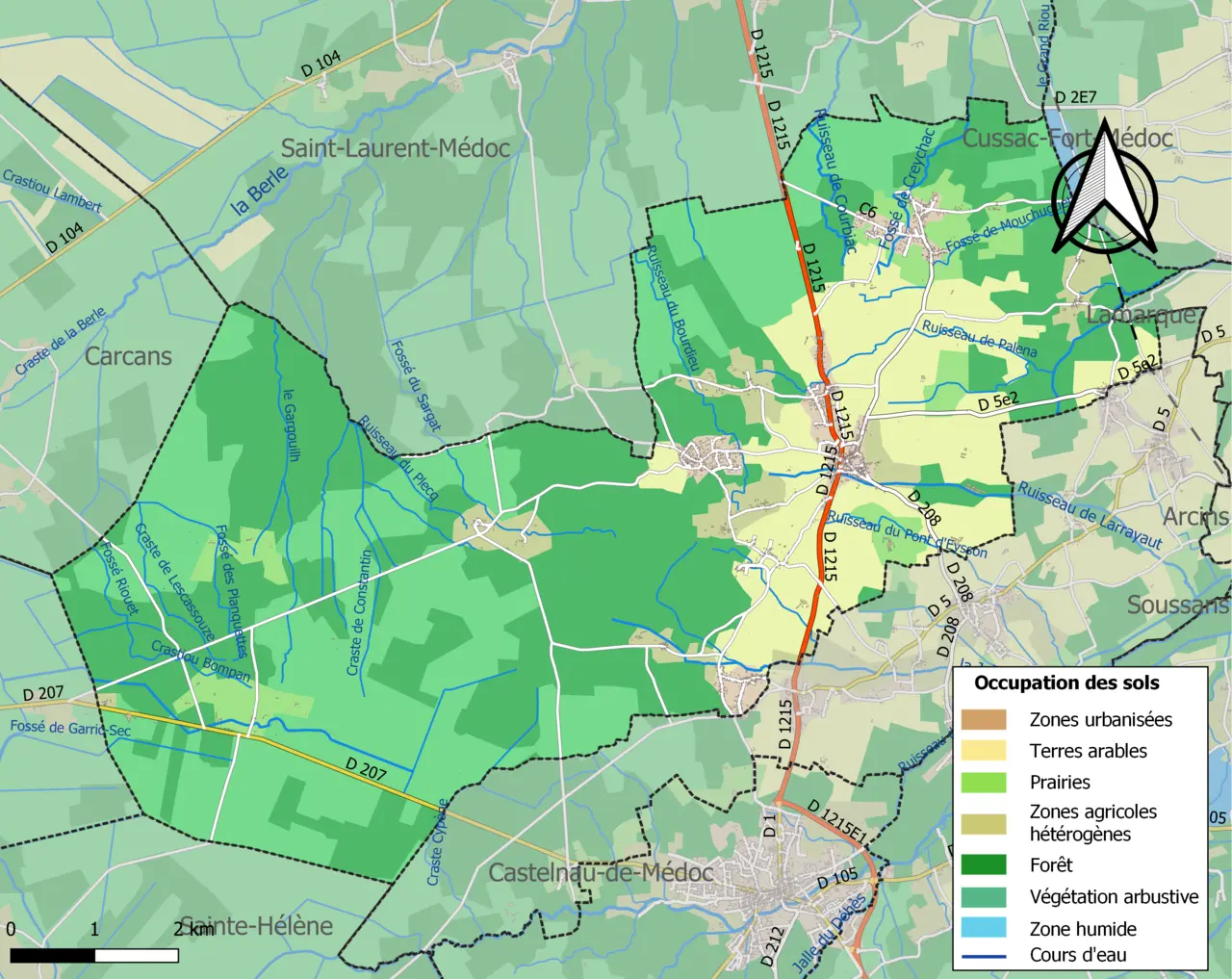Click the 'Carcans' commune label
Screen dimensions: 1232x979
[128, 356]
